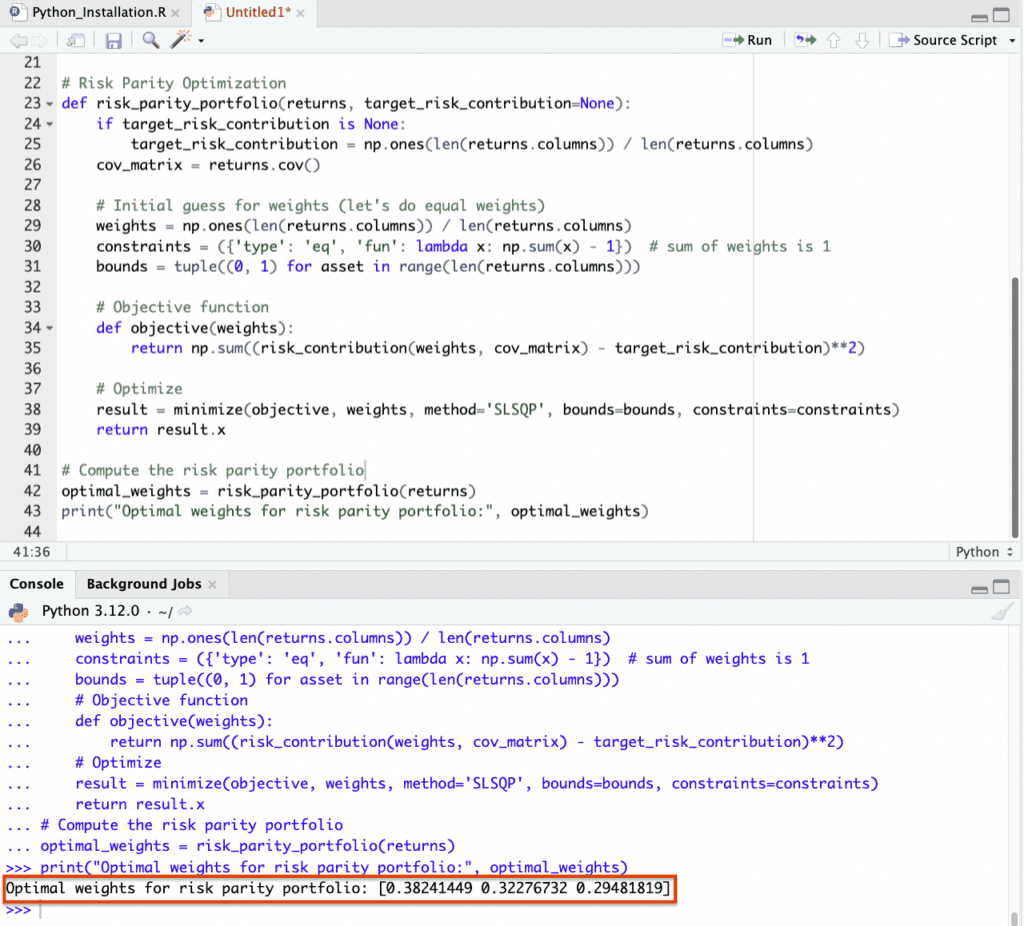This screenshot has height=926, width=1024.
Task: Open the Background Jobs tab
Action: 143,584
